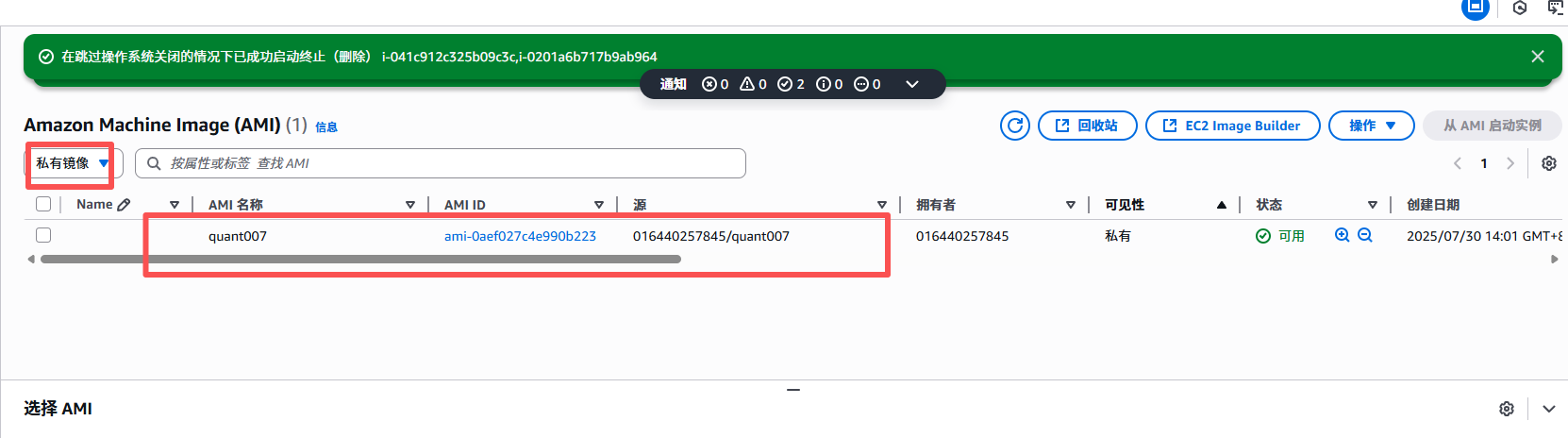Go to previous page of results

coord(1458,163)
